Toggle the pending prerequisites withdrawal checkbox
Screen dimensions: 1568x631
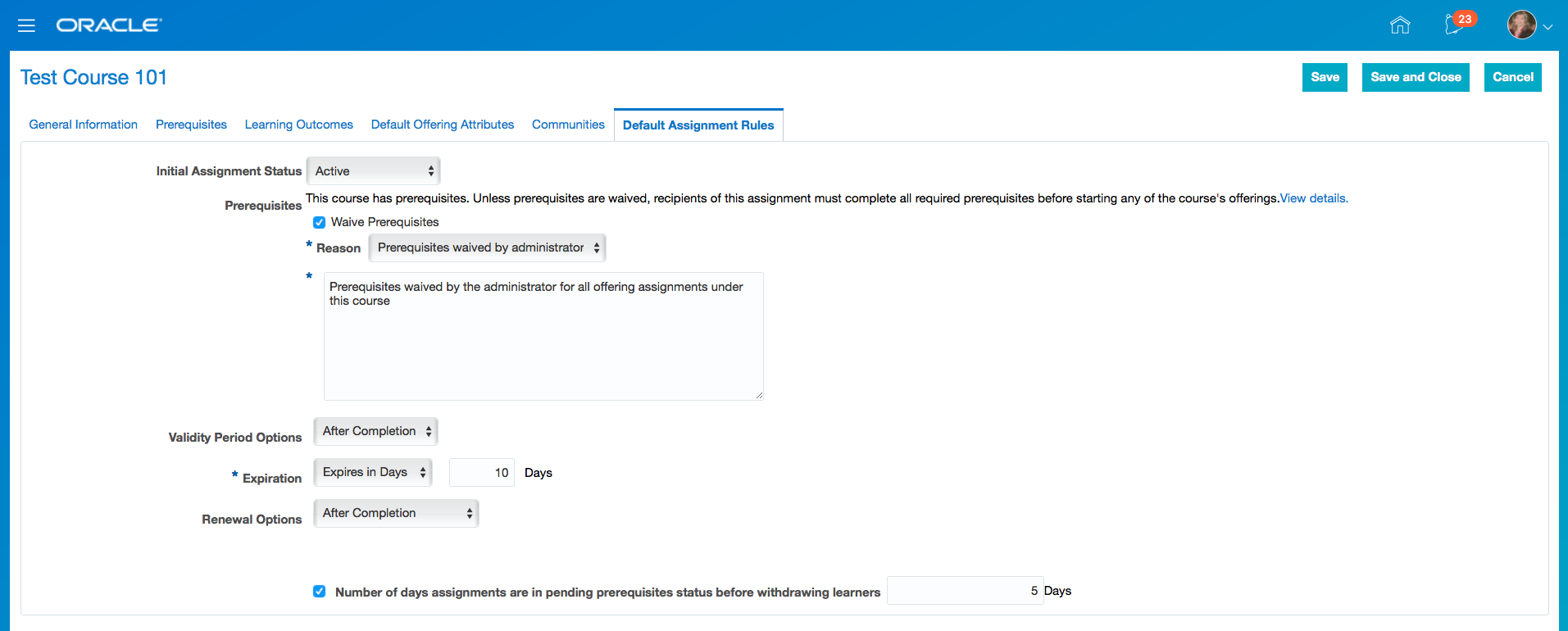(x=320, y=592)
